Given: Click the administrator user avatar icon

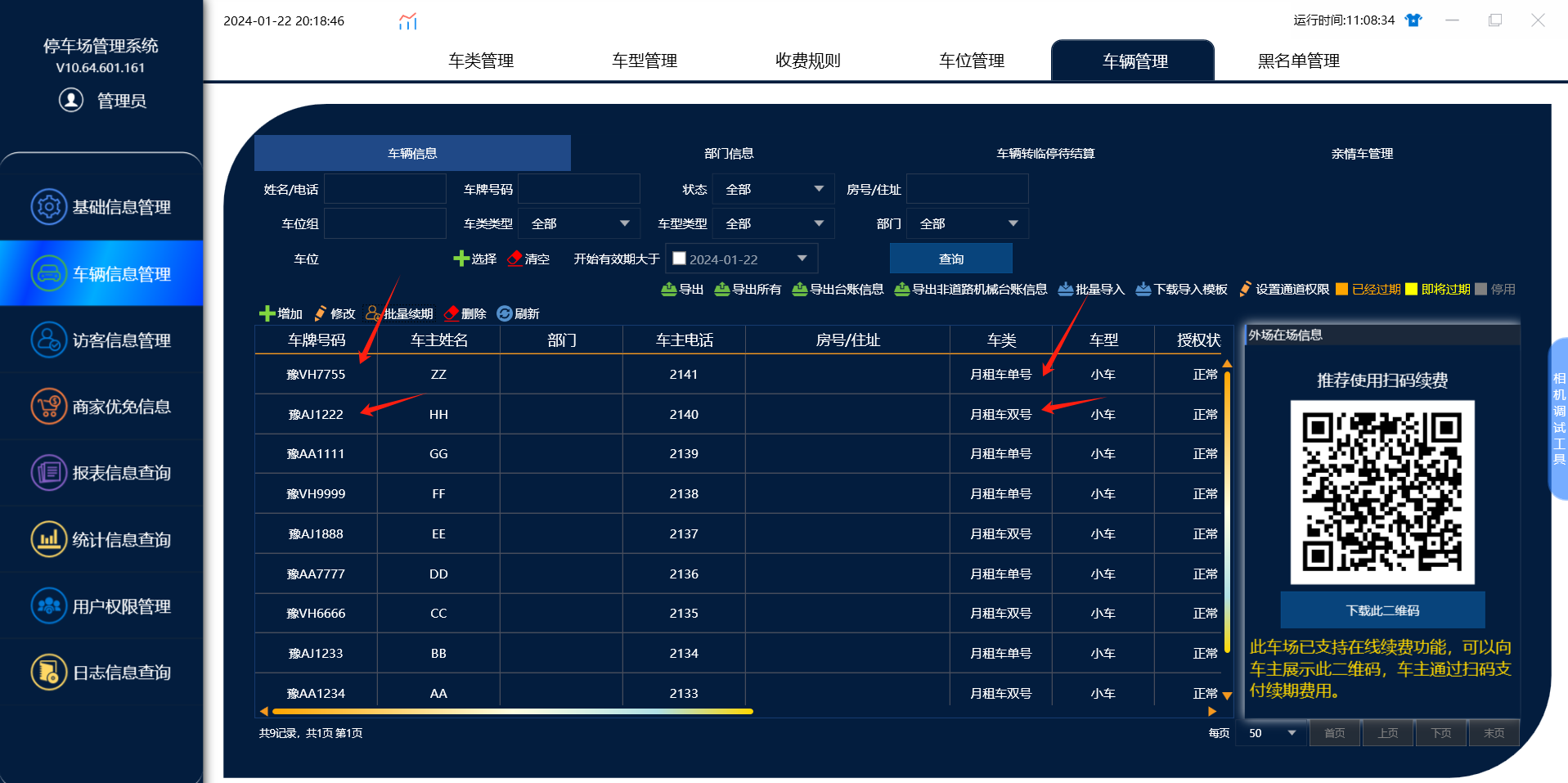Looking at the screenshot, I should point(71,100).
